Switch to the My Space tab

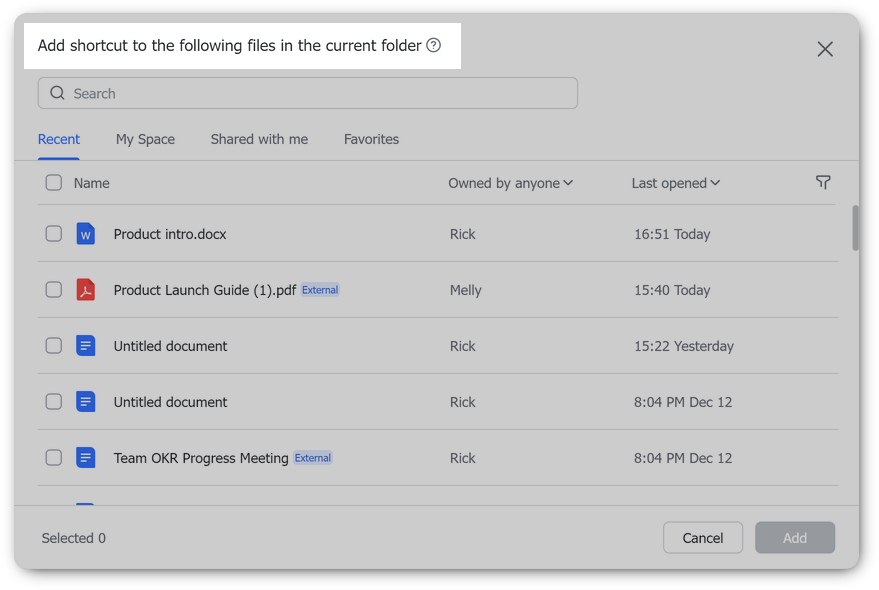coord(145,139)
